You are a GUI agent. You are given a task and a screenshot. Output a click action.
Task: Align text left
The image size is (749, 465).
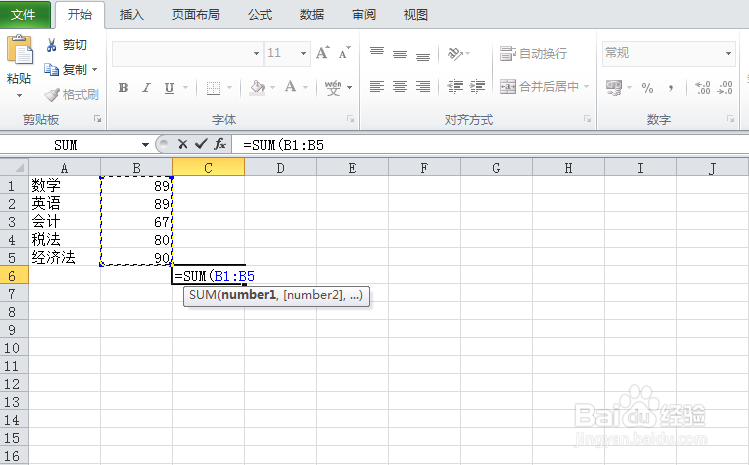pos(377,87)
